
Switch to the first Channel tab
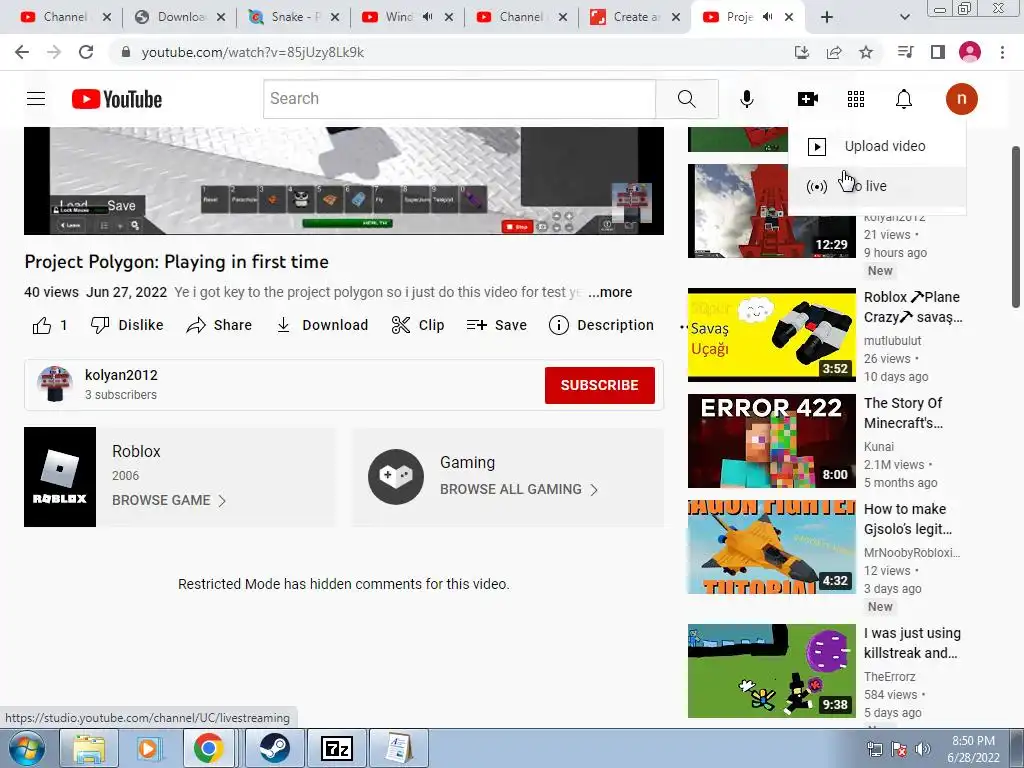point(65,17)
